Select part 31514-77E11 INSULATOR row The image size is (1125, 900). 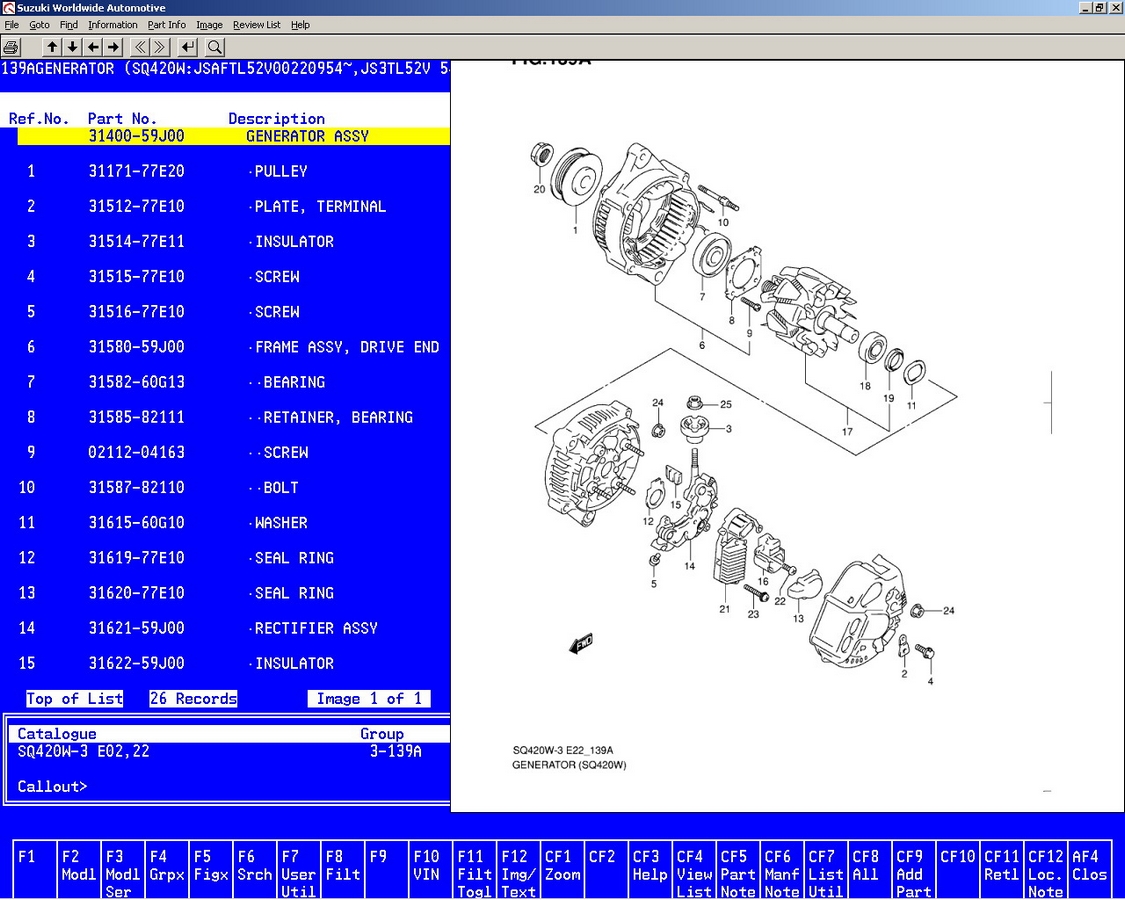234,242
